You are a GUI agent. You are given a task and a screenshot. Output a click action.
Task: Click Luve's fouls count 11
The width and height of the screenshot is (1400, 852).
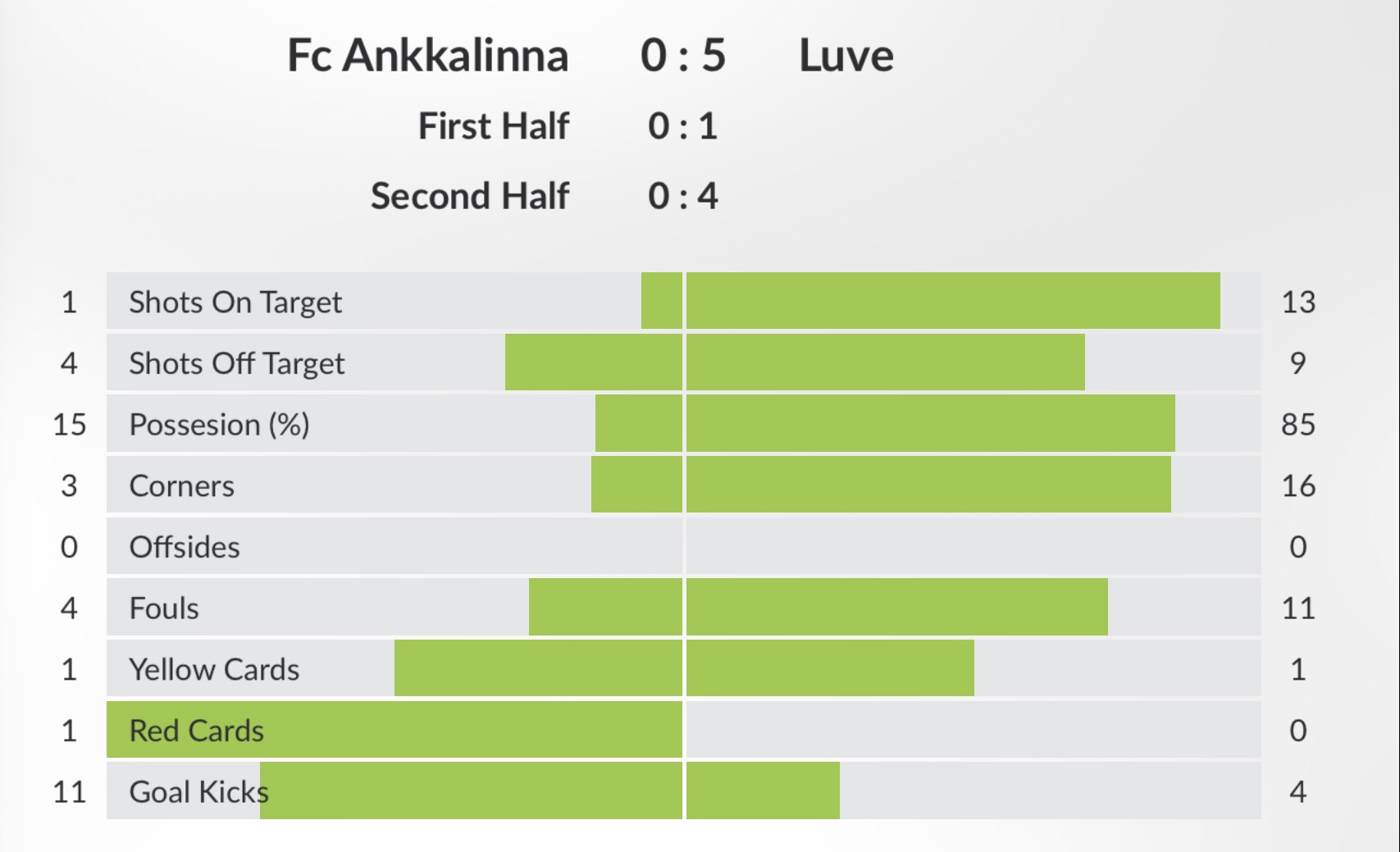[x=1297, y=608]
